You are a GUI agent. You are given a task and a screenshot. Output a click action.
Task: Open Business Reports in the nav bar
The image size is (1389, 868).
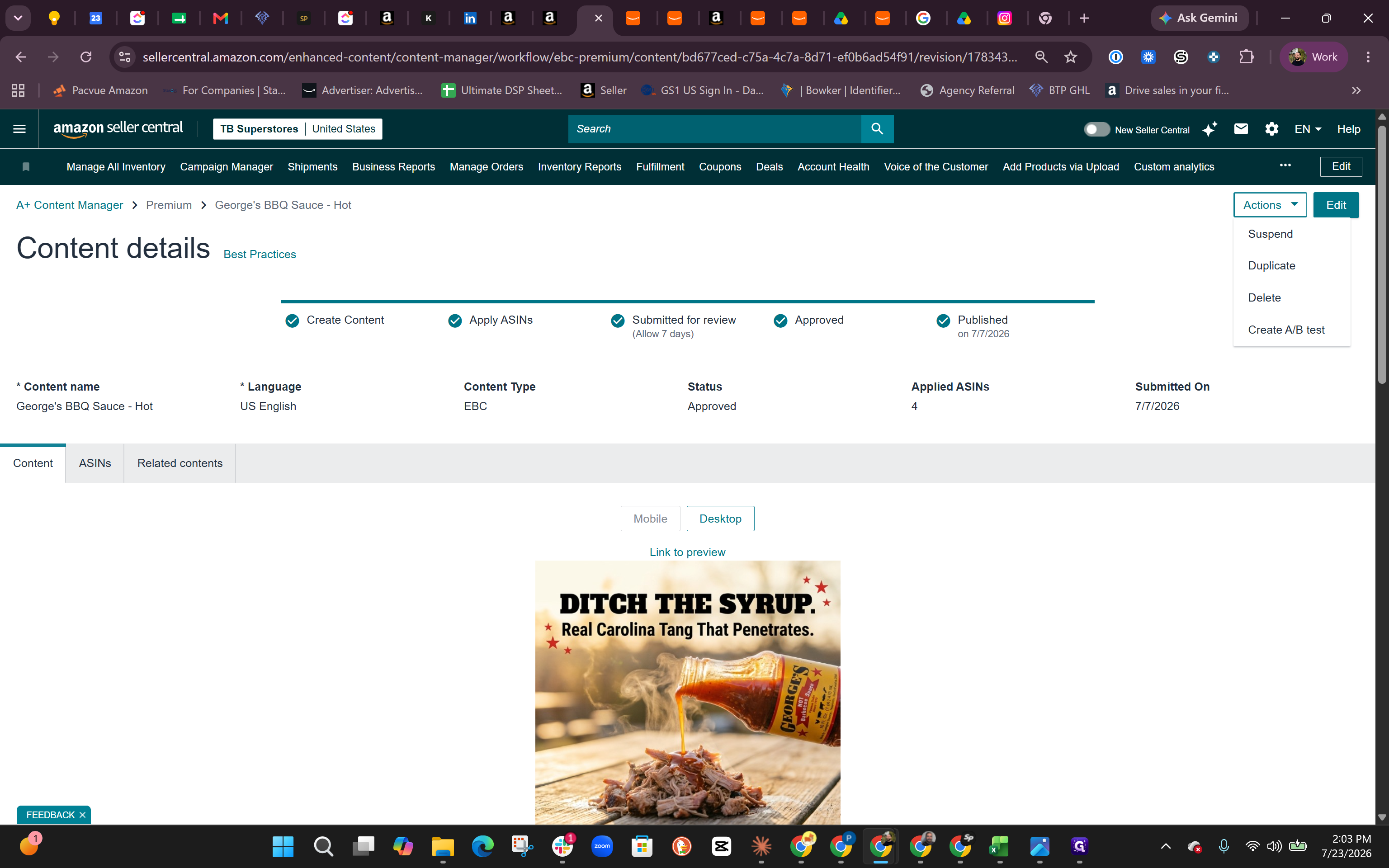point(393,167)
